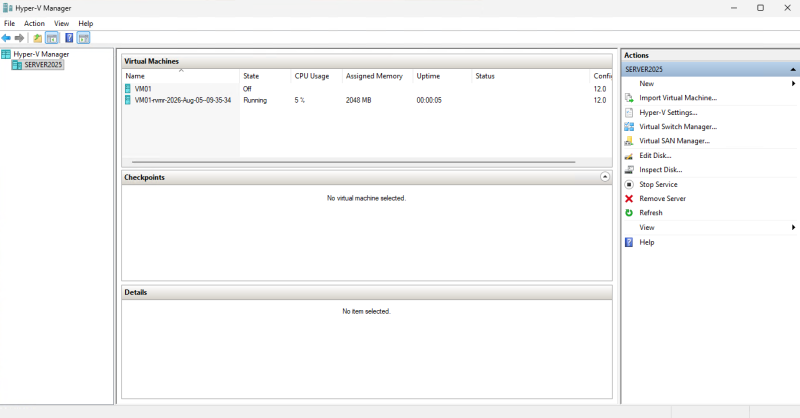Click Stop Service action
This screenshot has width=800, height=418.
pyautogui.click(x=658, y=184)
